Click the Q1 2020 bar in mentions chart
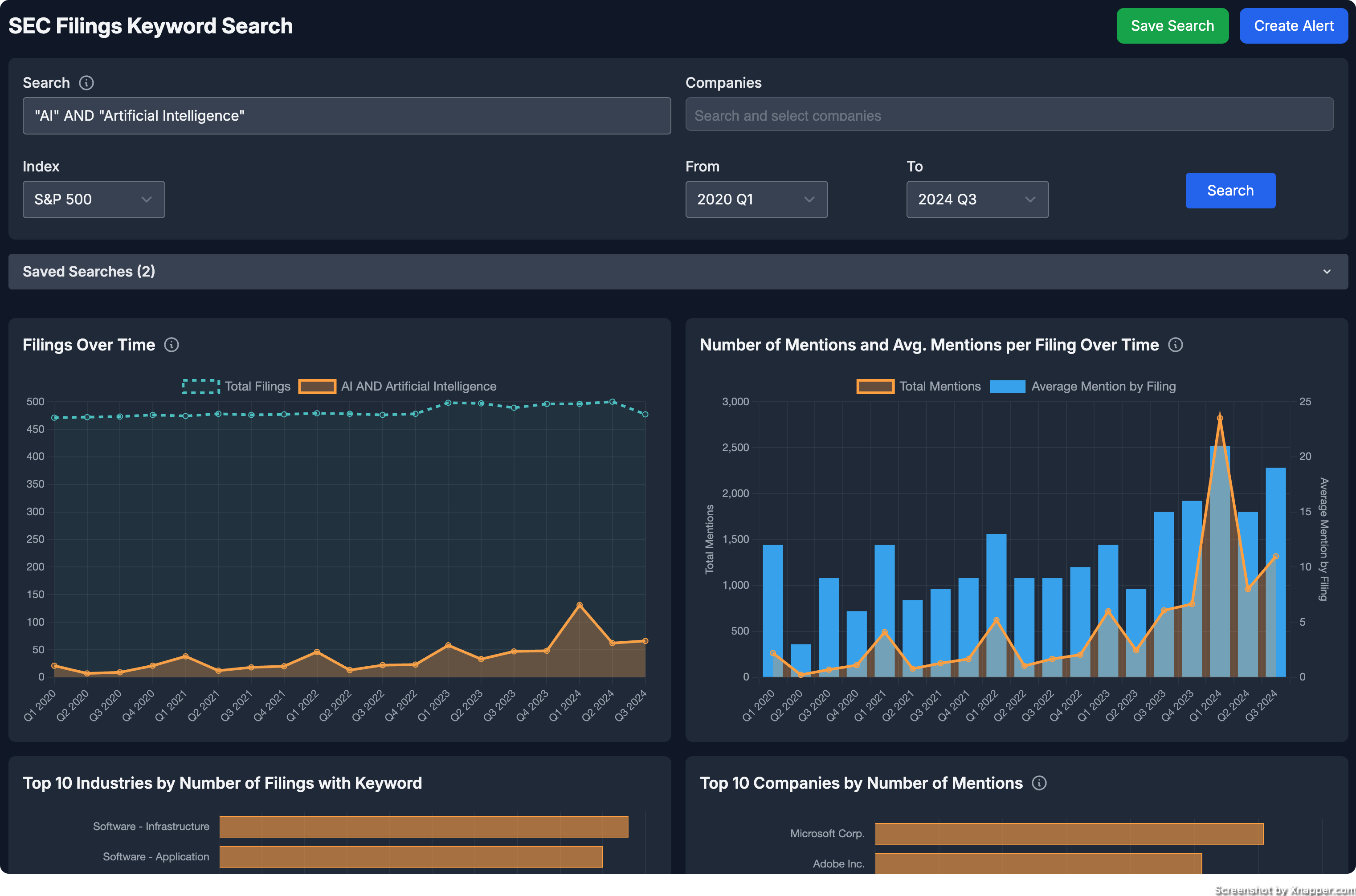Screen dimensions: 1356x896 pos(773,611)
